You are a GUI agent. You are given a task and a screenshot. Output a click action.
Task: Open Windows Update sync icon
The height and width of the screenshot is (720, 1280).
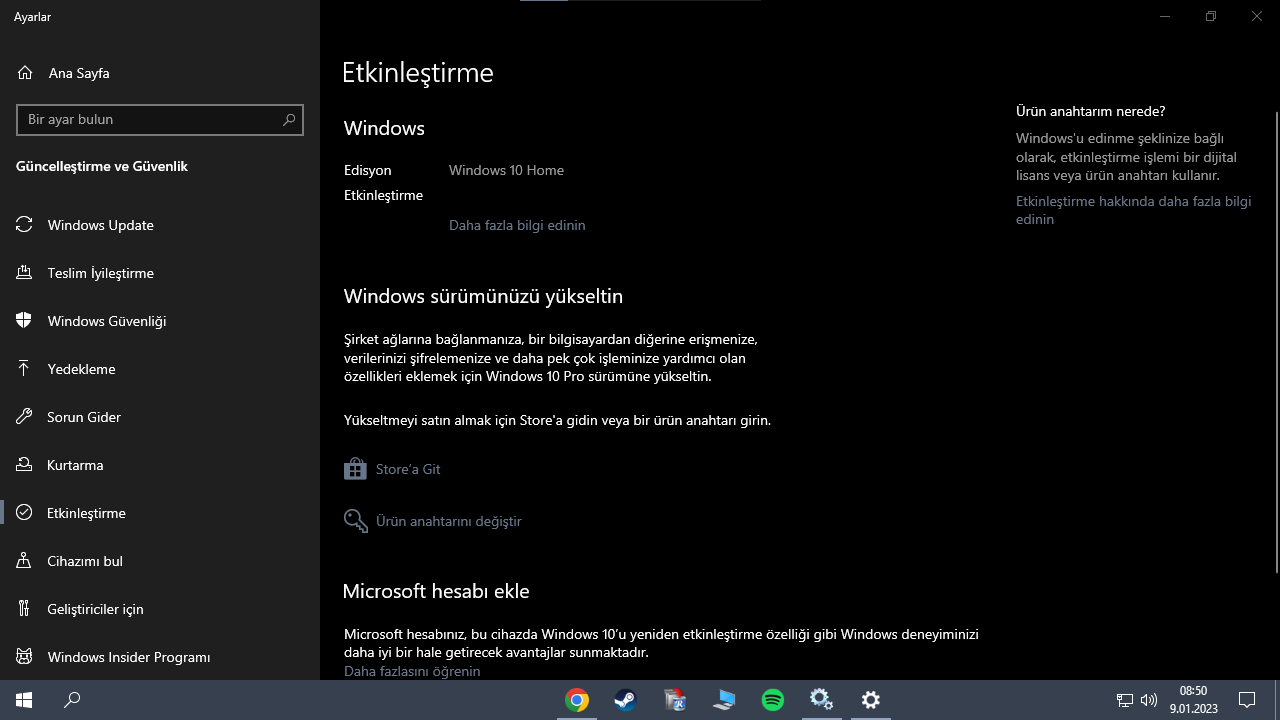point(24,225)
